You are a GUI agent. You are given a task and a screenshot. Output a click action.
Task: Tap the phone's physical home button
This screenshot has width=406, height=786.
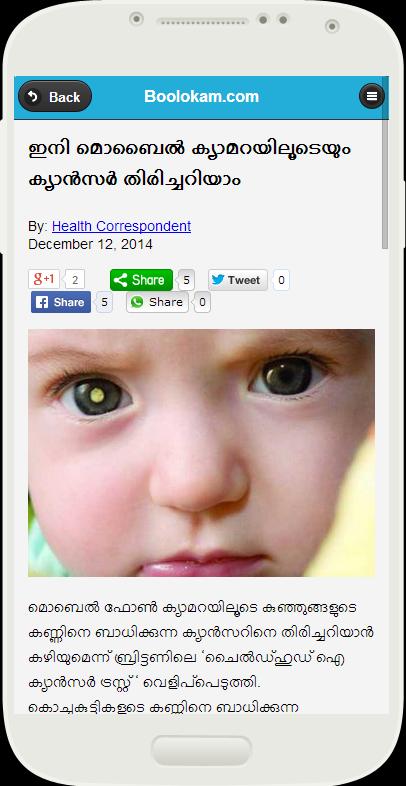(201, 750)
